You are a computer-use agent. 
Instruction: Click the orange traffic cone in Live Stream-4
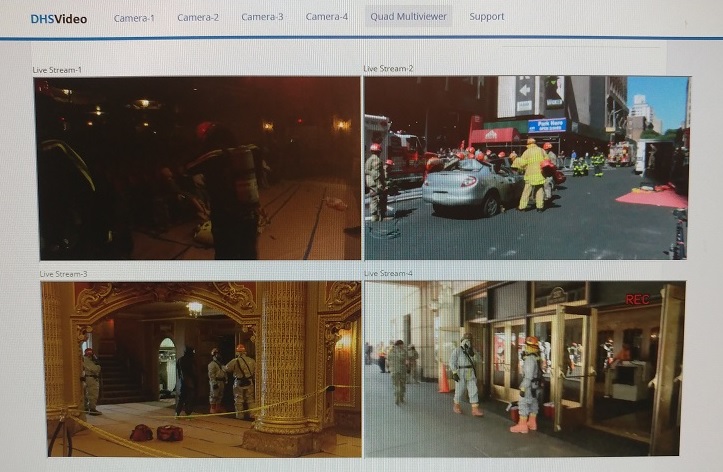(x=444, y=379)
